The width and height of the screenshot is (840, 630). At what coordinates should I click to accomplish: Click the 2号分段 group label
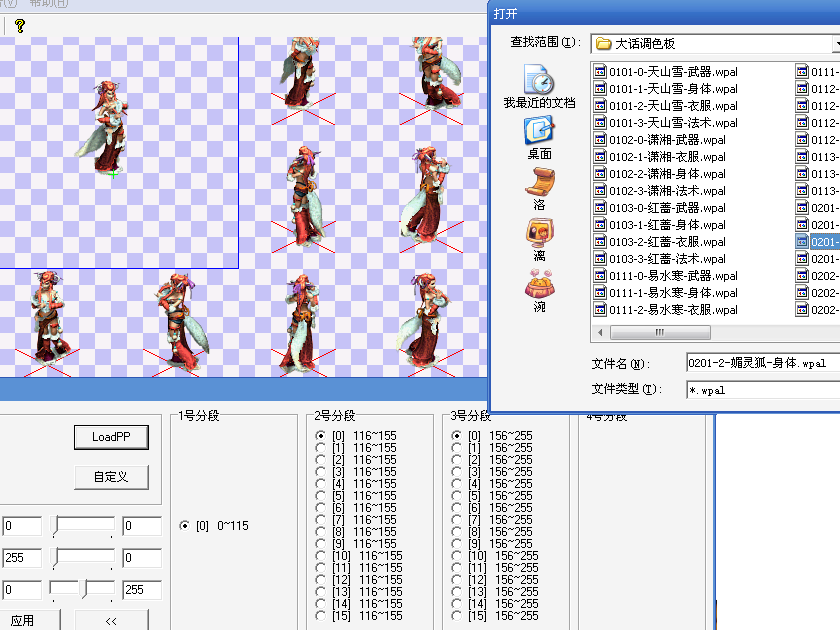point(335,416)
